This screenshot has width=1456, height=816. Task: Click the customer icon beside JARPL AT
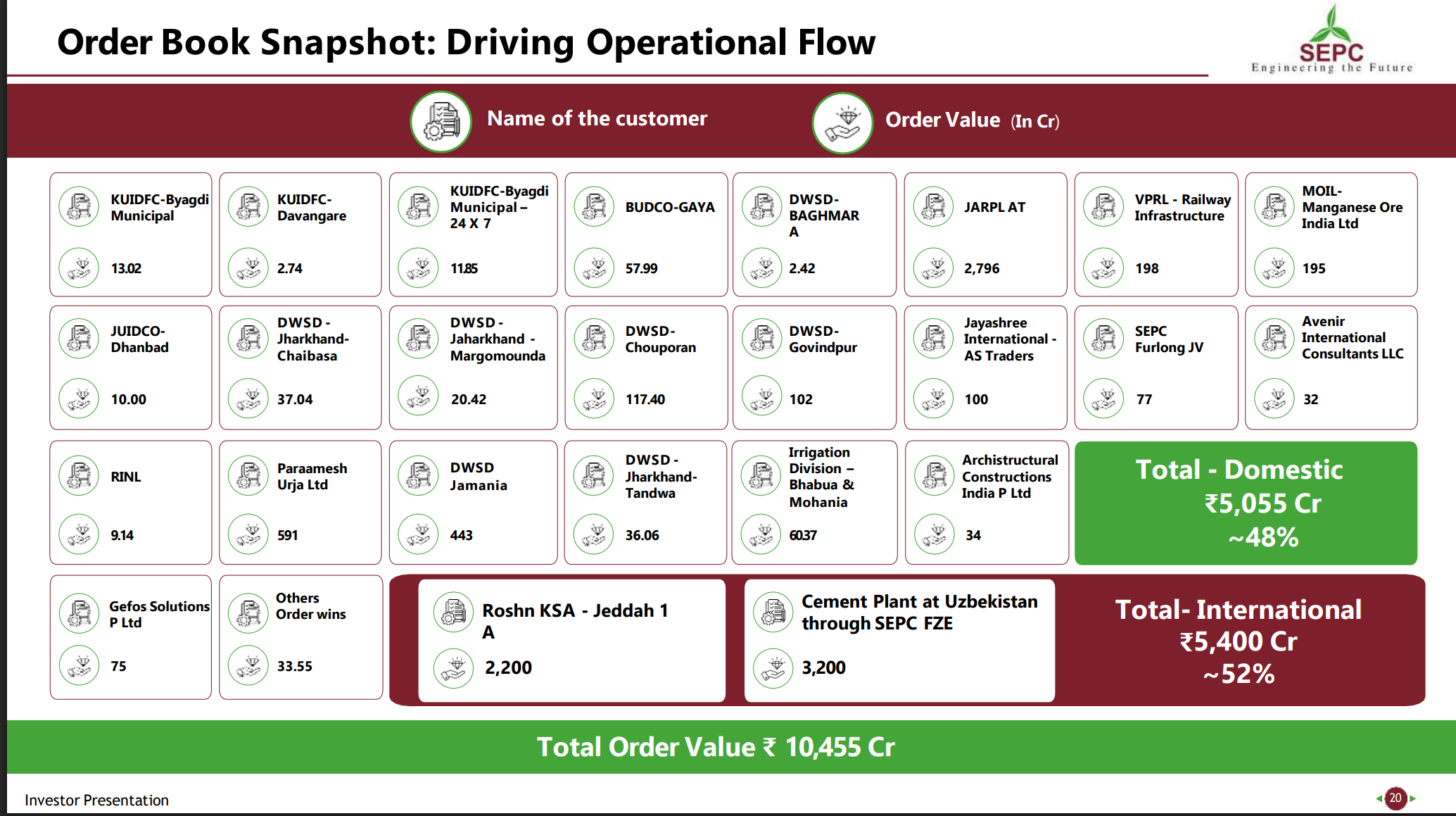[x=933, y=207]
